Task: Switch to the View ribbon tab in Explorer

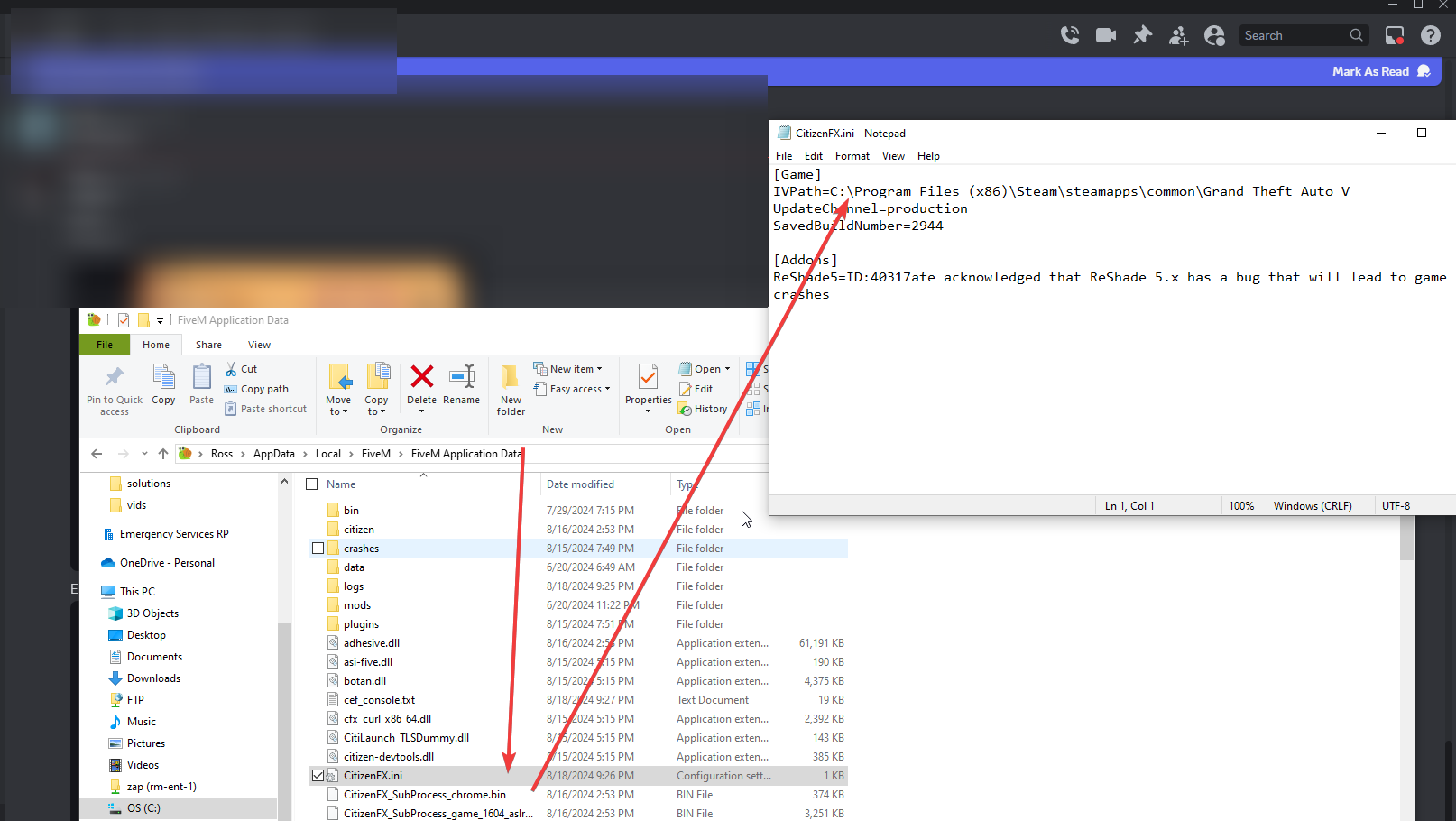Action: tap(260, 345)
